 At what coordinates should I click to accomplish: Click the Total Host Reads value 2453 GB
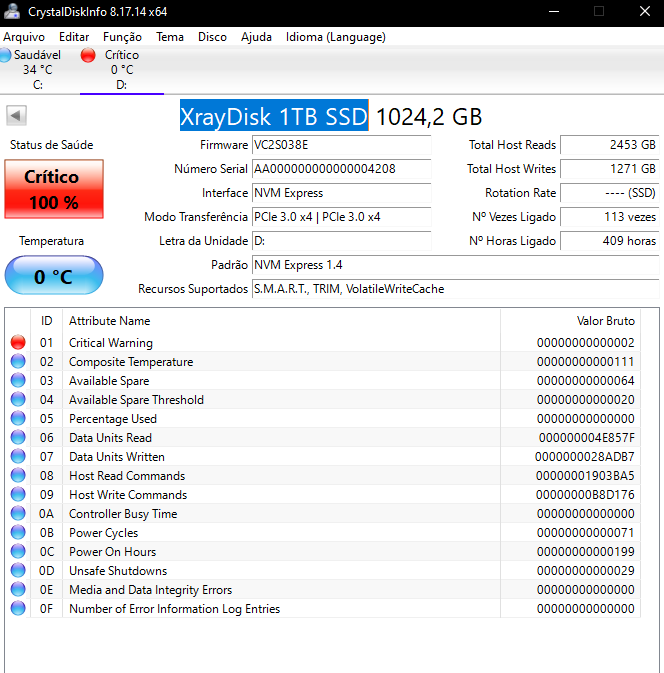(610, 145)
